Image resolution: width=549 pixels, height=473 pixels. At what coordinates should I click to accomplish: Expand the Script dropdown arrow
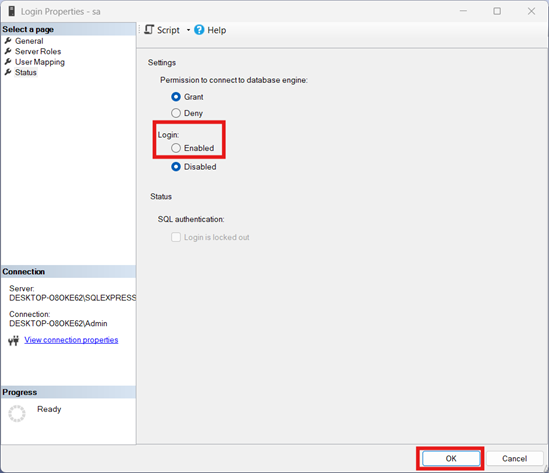[x=188, y=30]
